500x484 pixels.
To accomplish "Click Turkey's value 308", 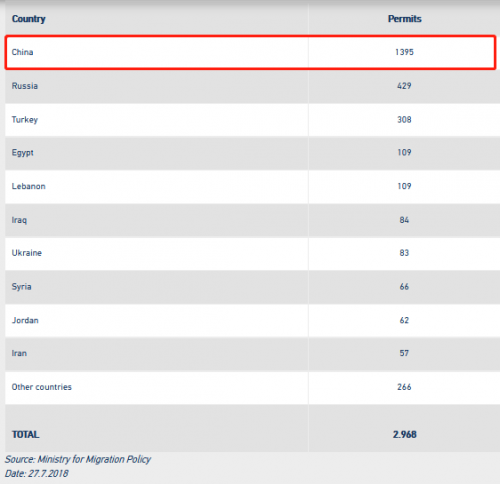I will pyautogui.click(x=404, y=120).
